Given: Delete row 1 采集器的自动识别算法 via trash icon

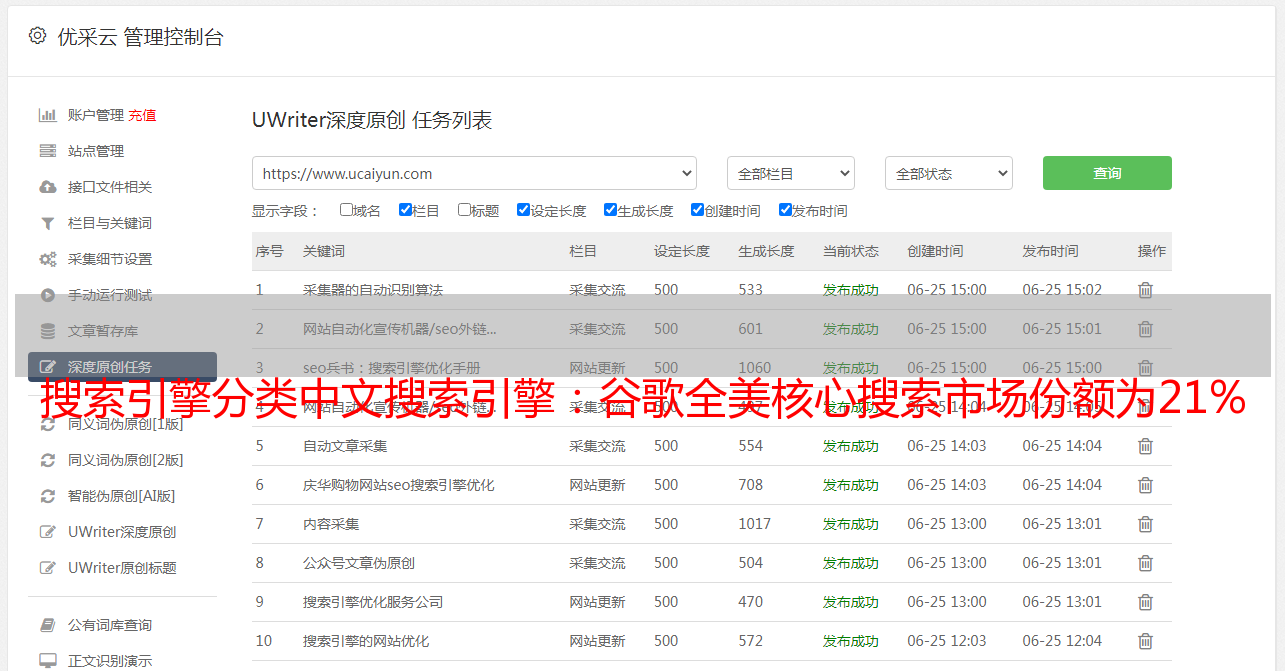Looking at the screenshot, I should [1145, 290].
